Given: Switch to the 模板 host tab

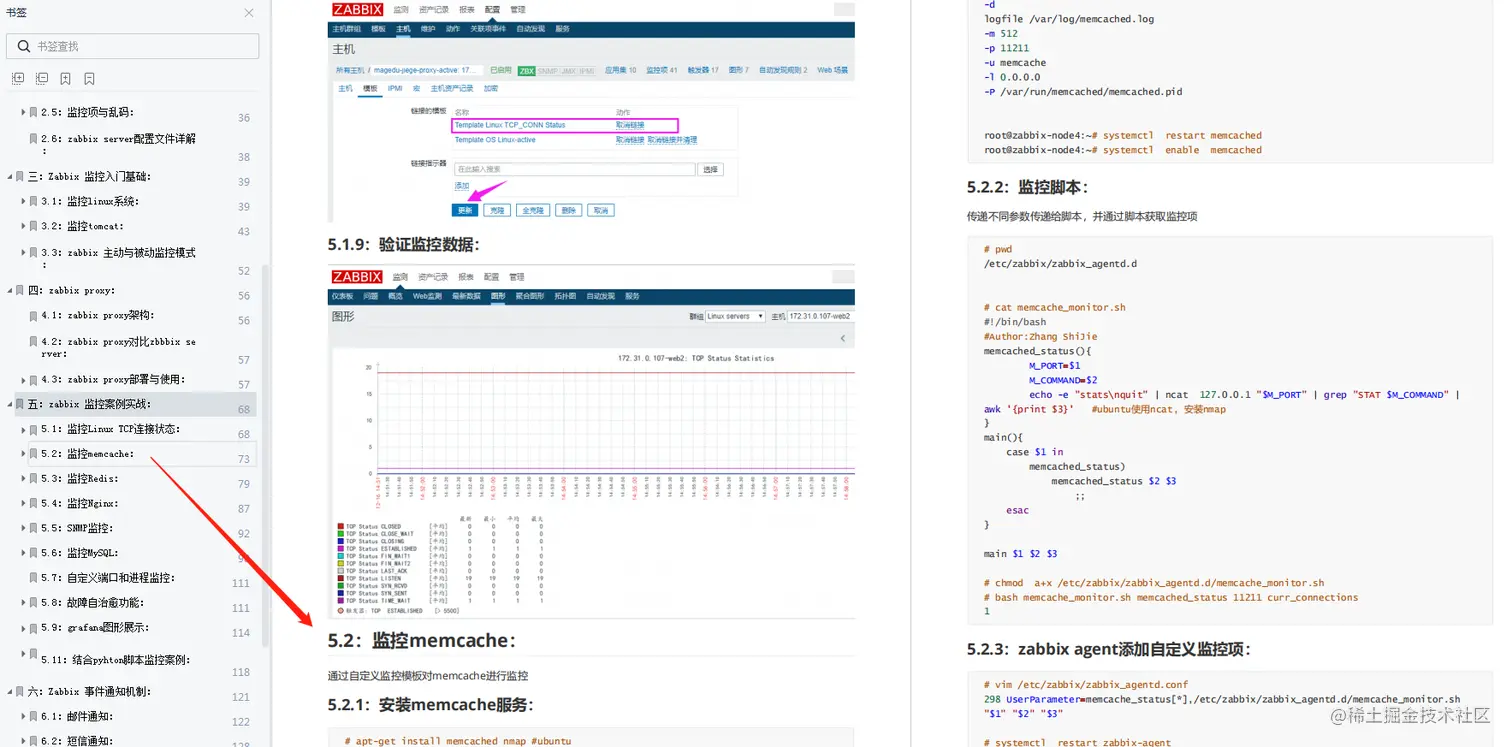Looking at the screenshot, I should pos(370,87).
